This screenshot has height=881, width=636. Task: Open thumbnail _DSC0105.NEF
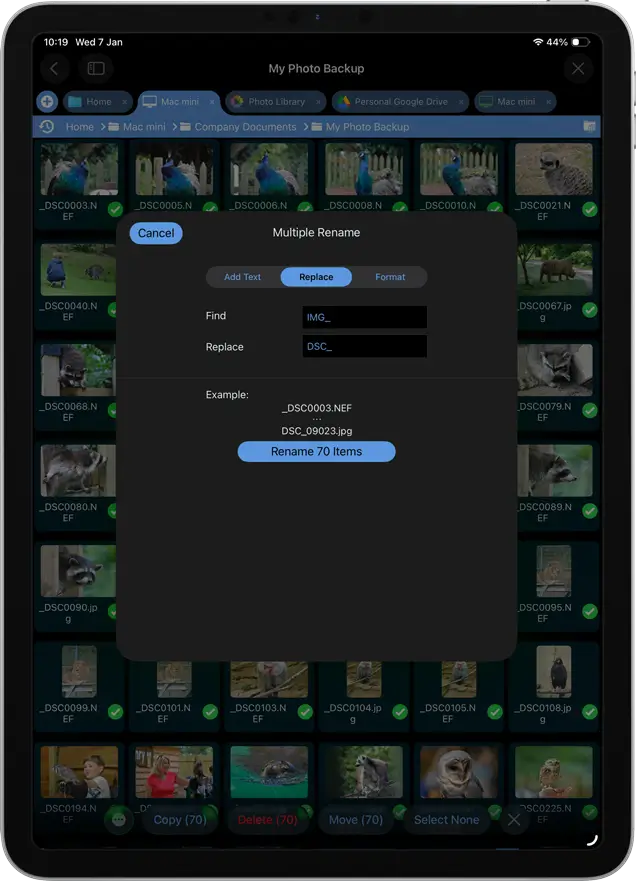pos(459,679)
